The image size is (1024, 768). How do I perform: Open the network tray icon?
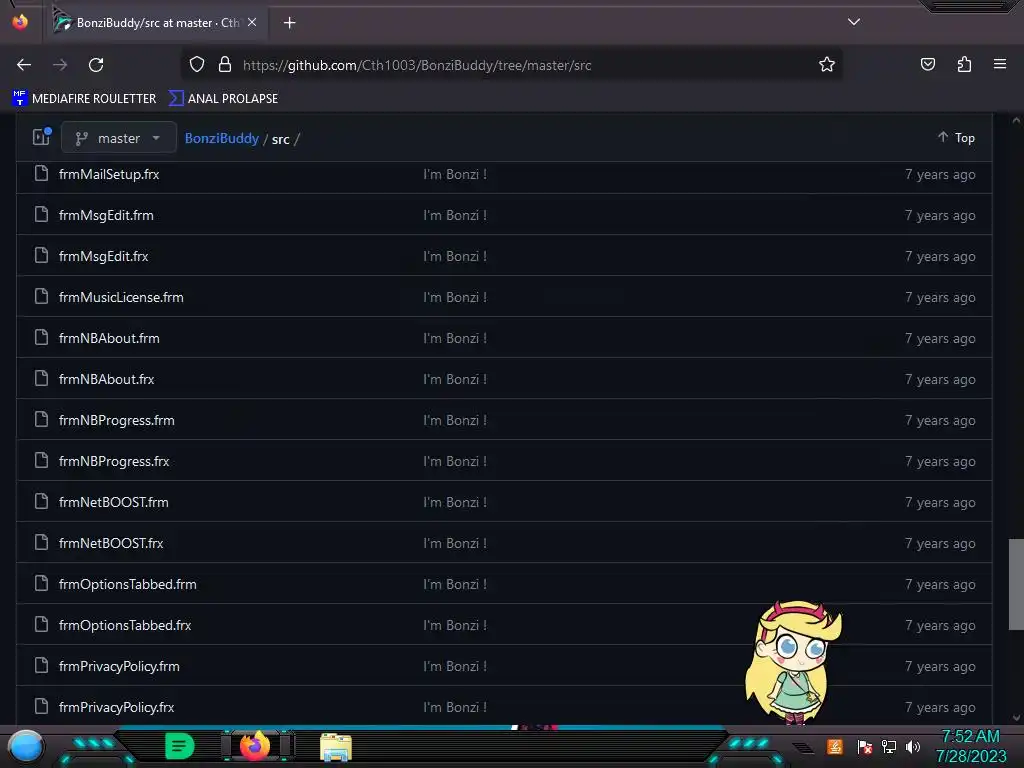889,746
